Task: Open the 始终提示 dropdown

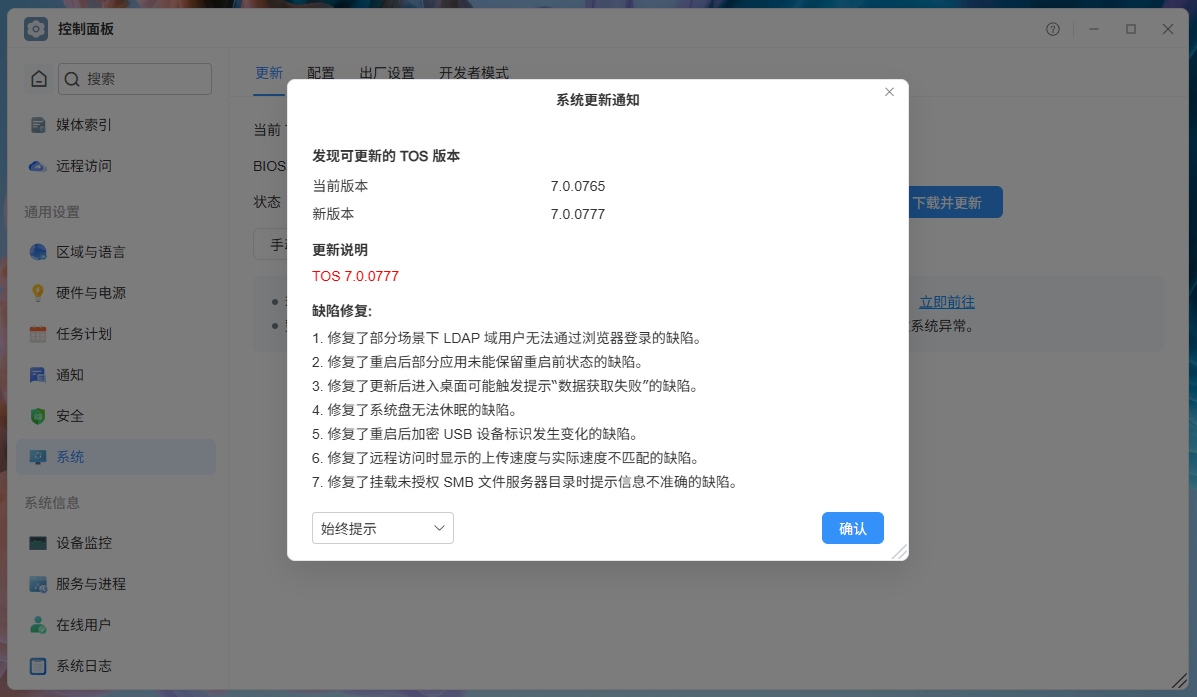Action: (x=382, y=528)
